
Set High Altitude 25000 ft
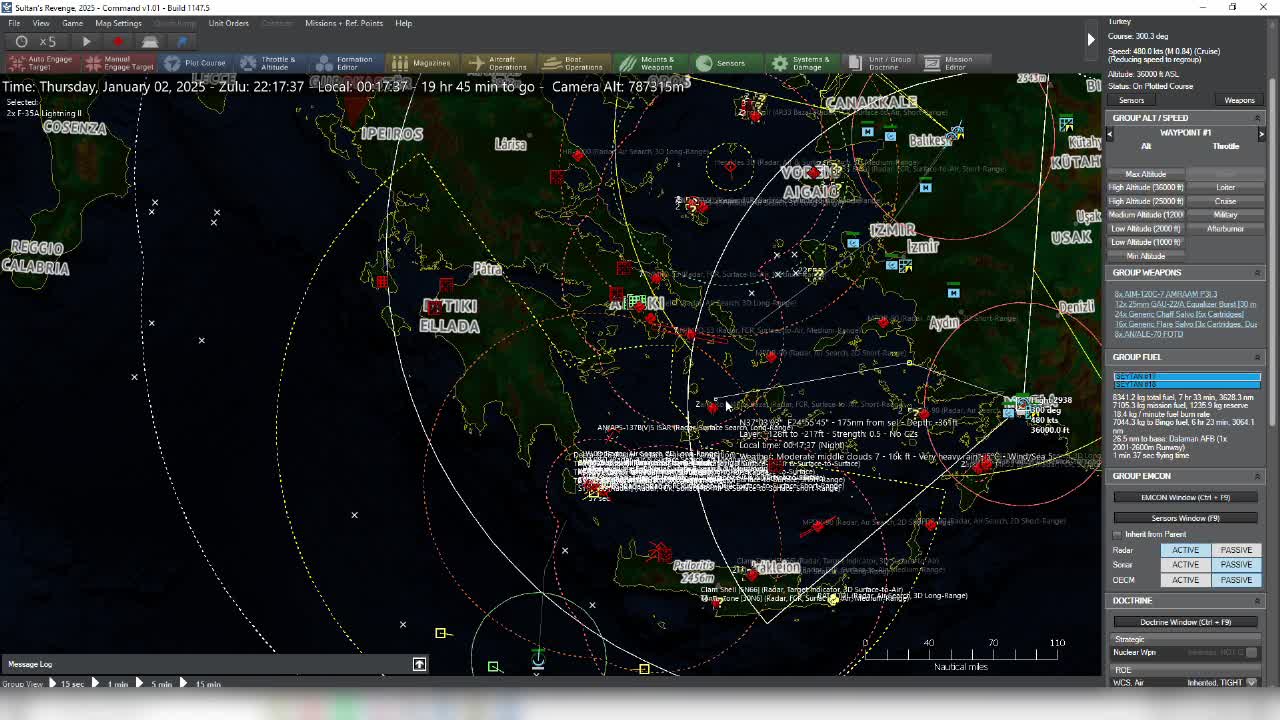coord(1146,201)
